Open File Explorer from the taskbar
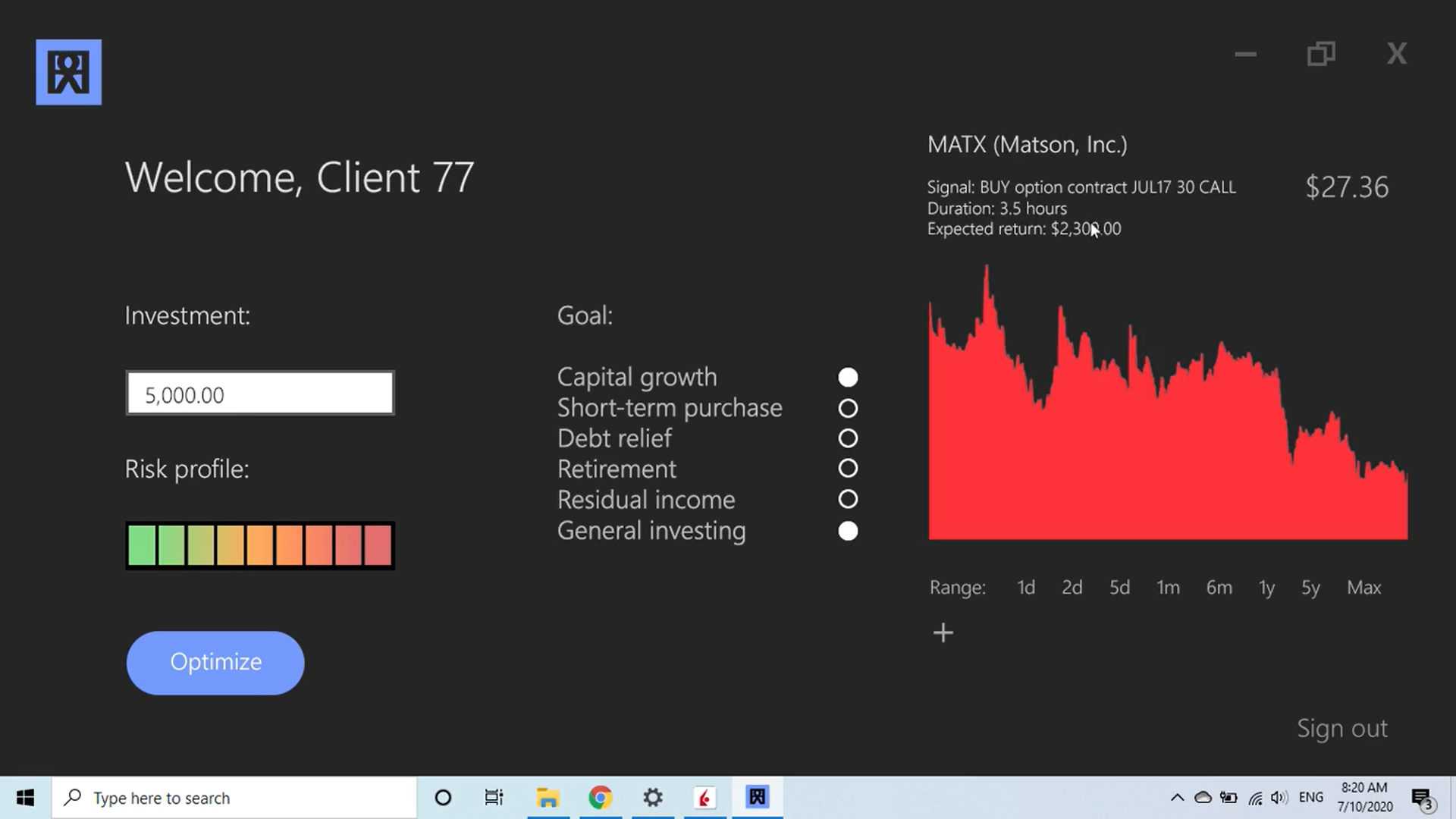 tap(548, 798)
